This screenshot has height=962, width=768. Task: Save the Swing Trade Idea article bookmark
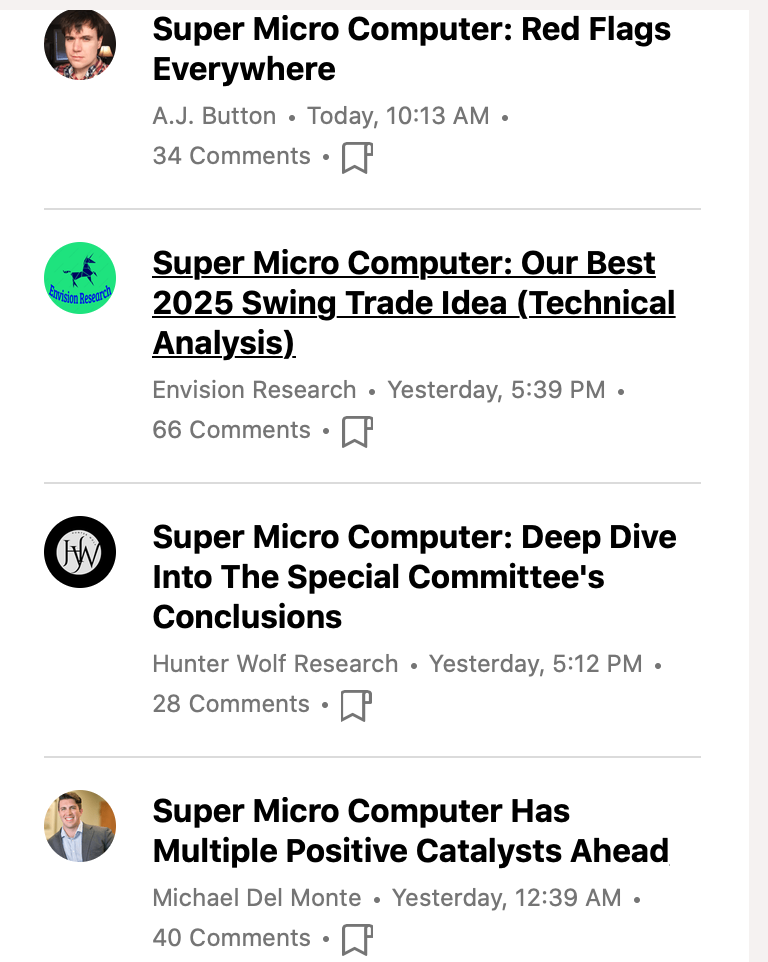(x=357, y=432)
